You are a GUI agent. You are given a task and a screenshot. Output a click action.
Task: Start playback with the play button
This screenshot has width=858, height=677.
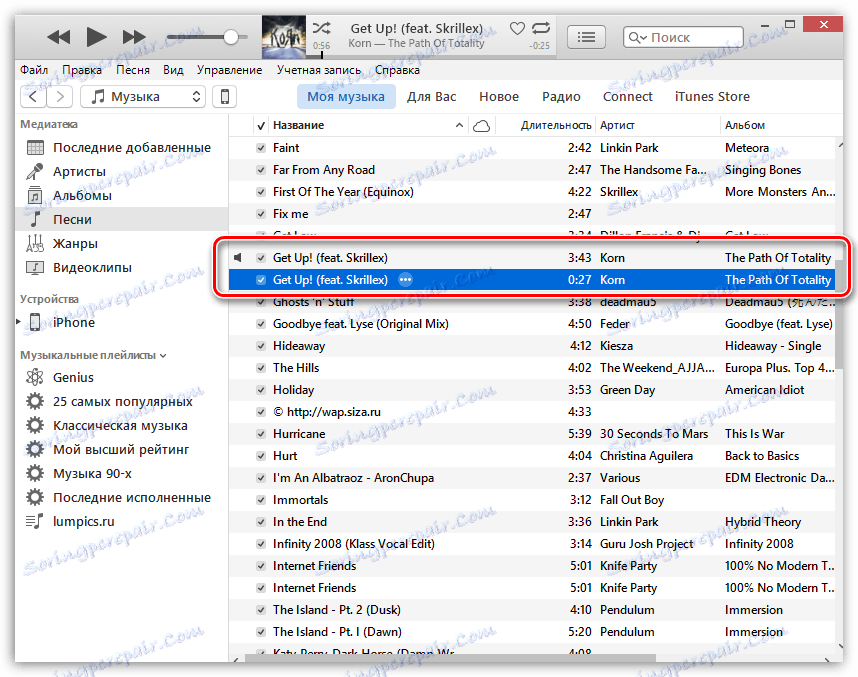pyautogui.click(x=97, y=37)
